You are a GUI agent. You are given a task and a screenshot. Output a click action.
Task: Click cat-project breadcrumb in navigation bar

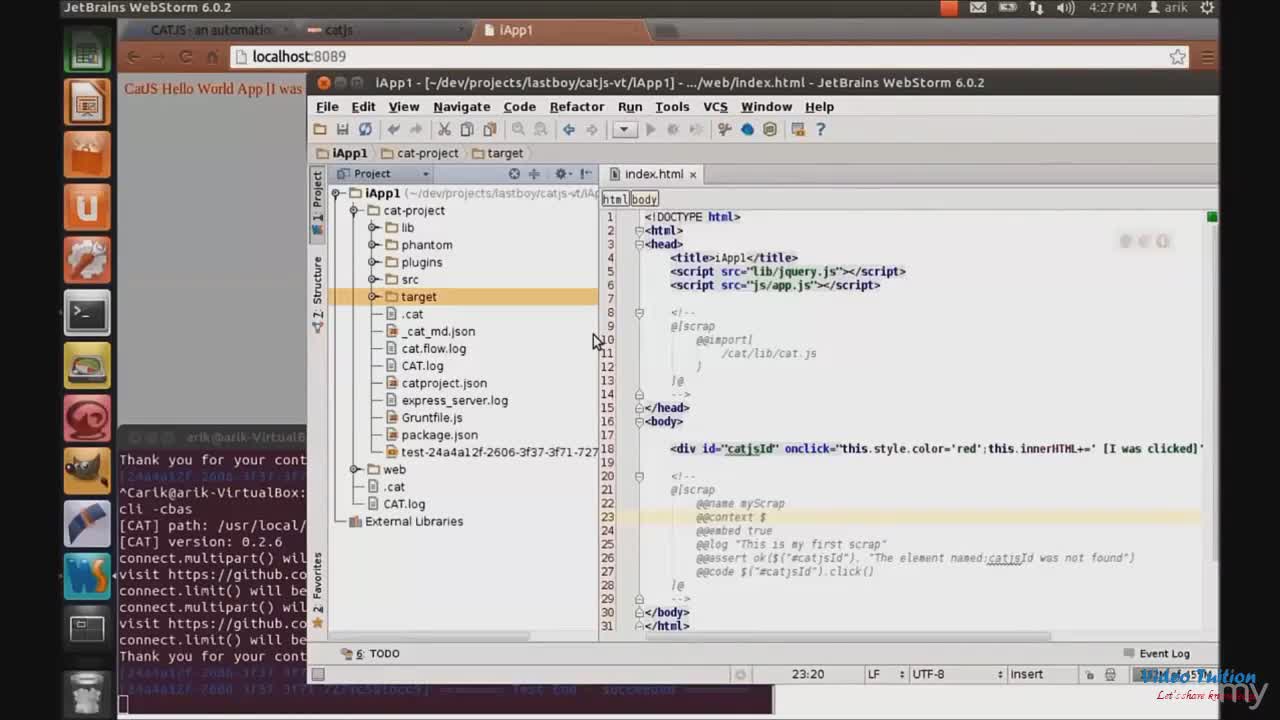pos(419,153)
